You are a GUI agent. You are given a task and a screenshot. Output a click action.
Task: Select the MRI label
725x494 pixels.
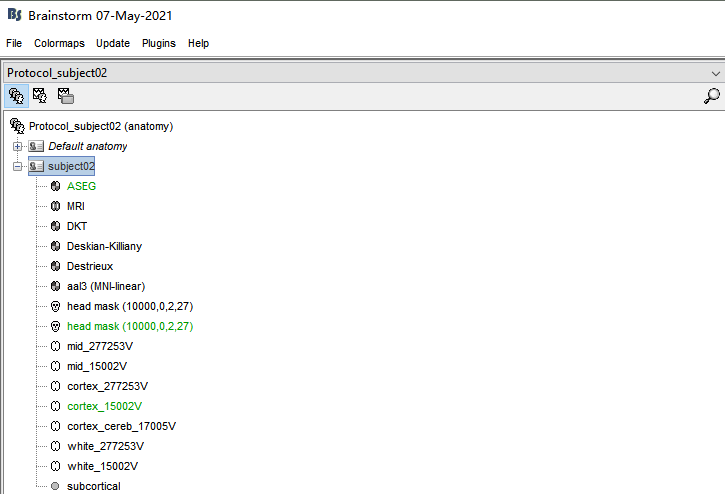(76, 206)
